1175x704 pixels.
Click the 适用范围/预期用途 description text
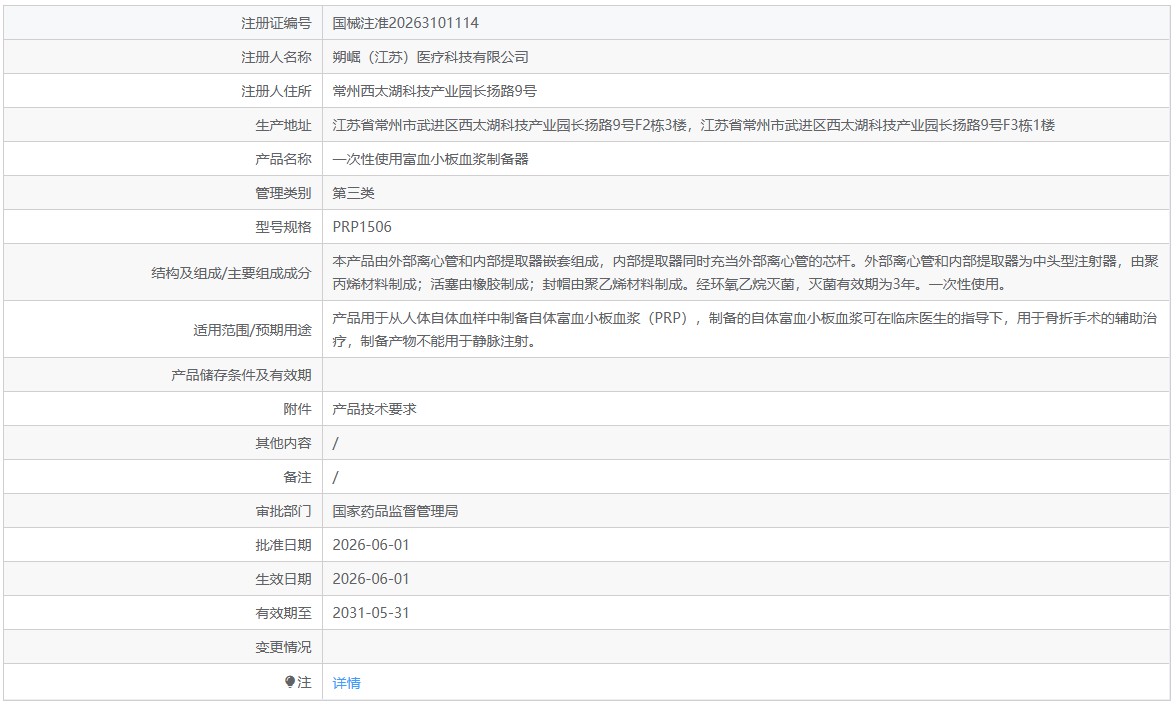[746, 330]
